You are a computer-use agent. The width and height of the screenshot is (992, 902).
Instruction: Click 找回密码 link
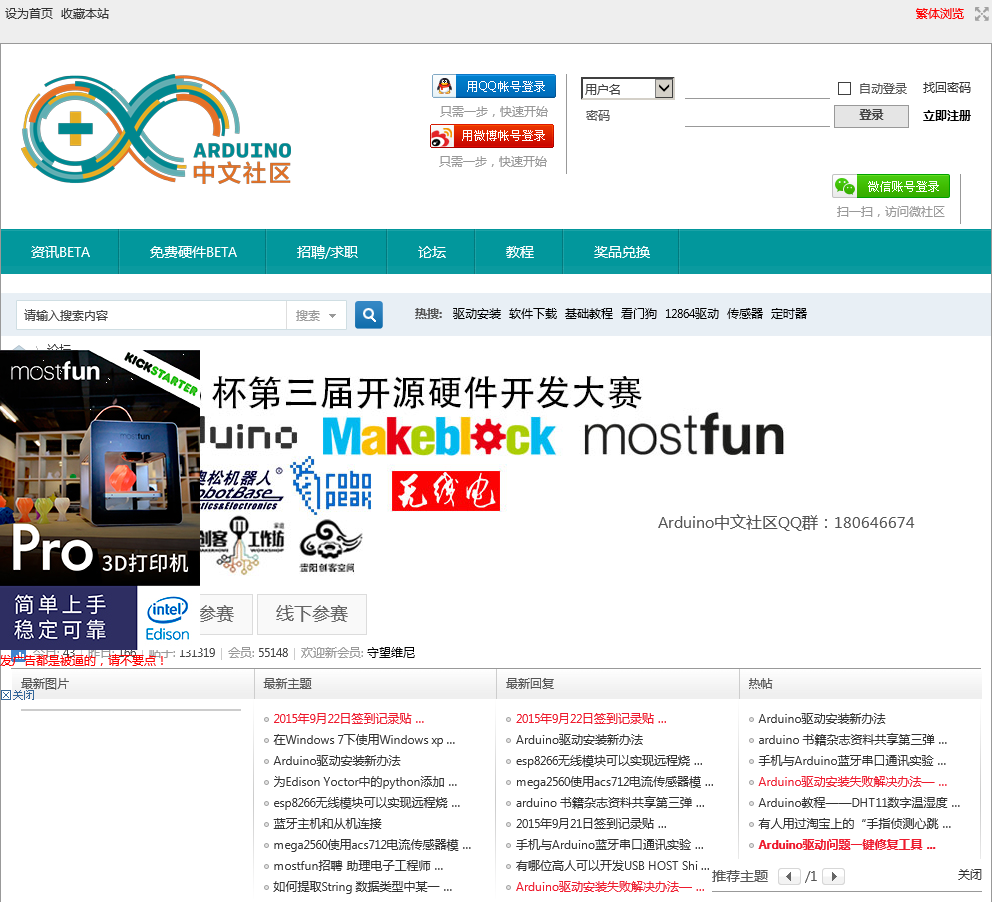(946, 88)
